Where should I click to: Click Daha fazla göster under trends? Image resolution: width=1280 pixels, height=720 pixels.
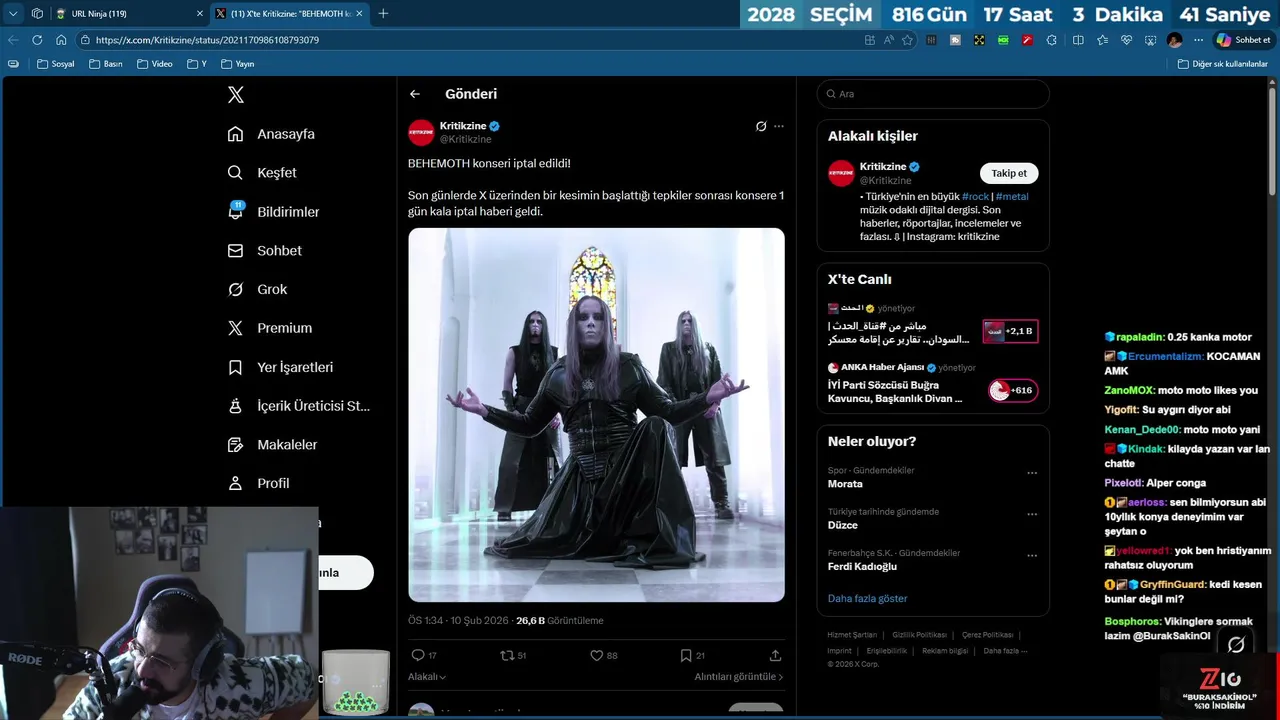pyautogui.click(x=868, y=599)
